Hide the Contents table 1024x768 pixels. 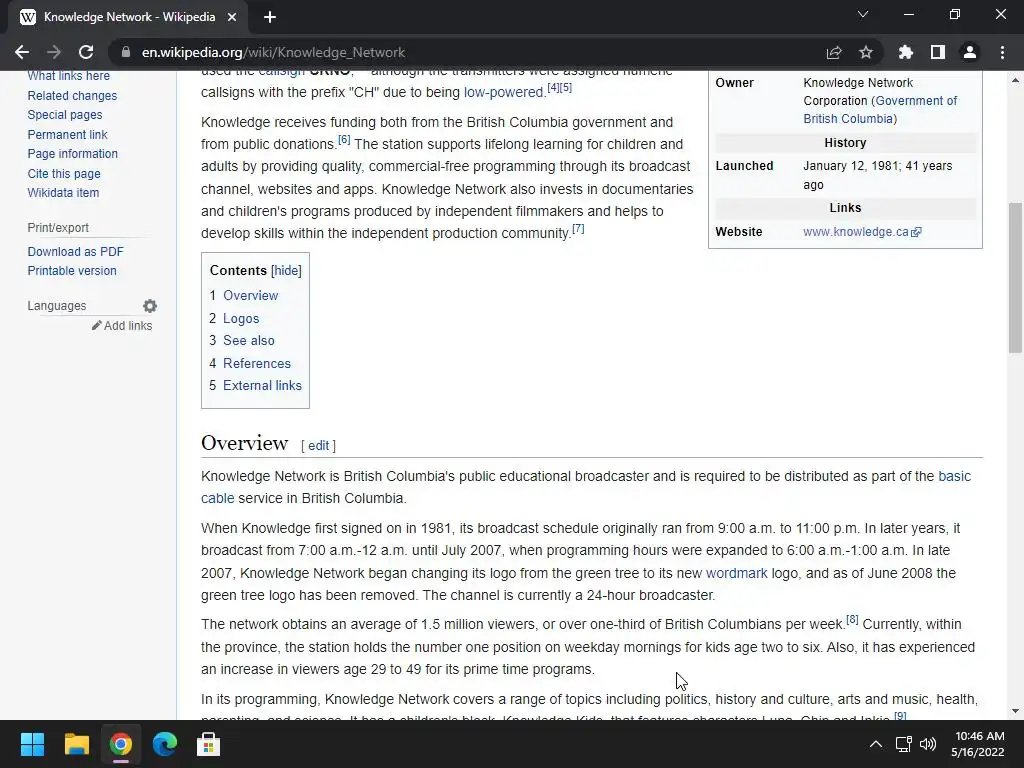coord(286,270)
